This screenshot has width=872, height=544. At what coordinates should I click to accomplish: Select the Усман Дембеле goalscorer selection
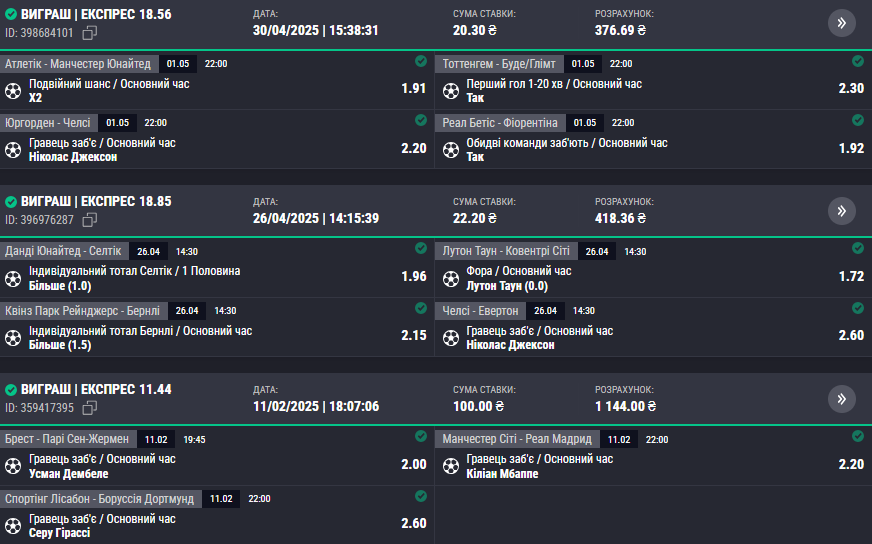[x=68, y=474]
